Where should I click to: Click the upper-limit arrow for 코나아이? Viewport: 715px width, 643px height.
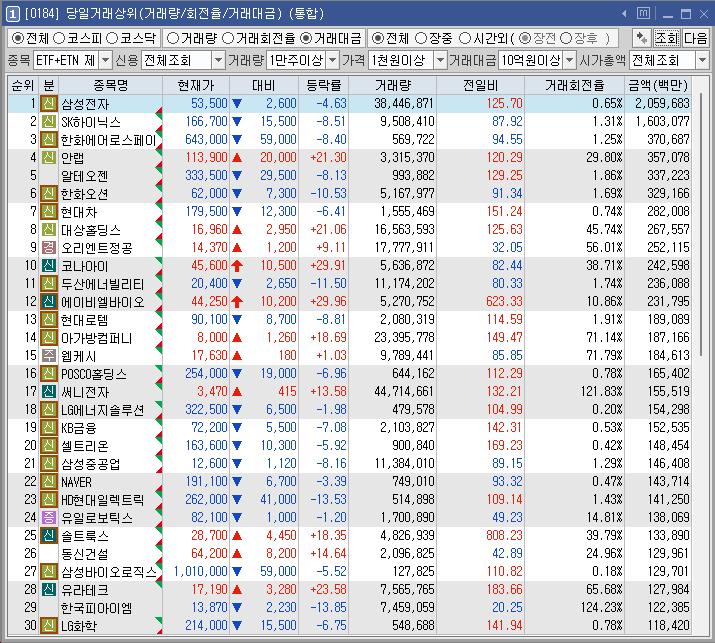point(237,266)
